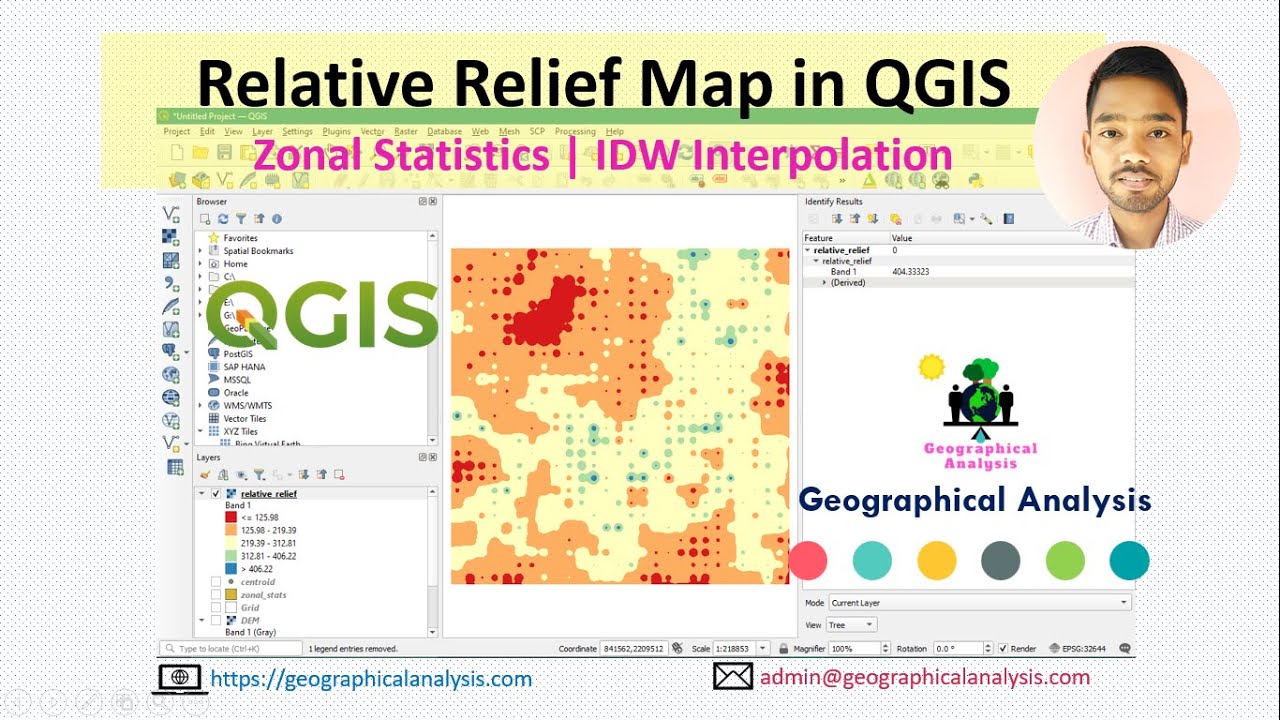
Task: Click Add Group icon in Layers panel
Action: point(223,475)
